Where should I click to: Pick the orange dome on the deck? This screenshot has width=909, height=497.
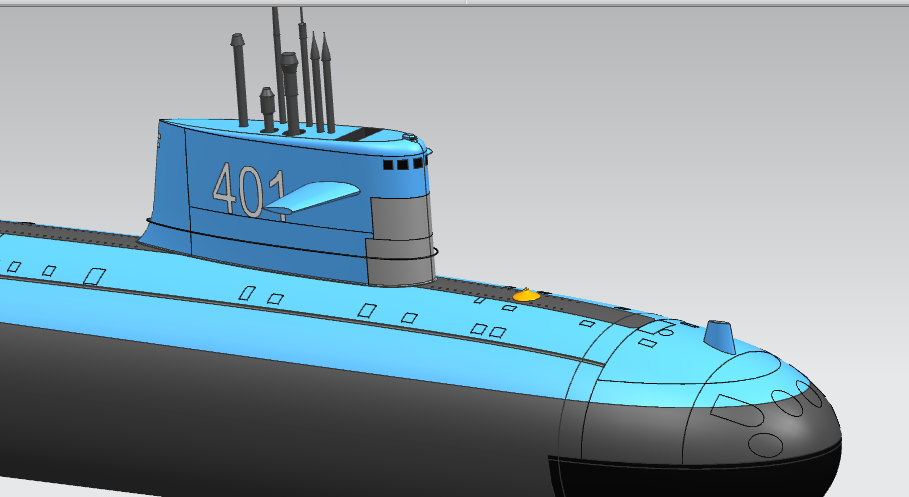click(526, 295)
